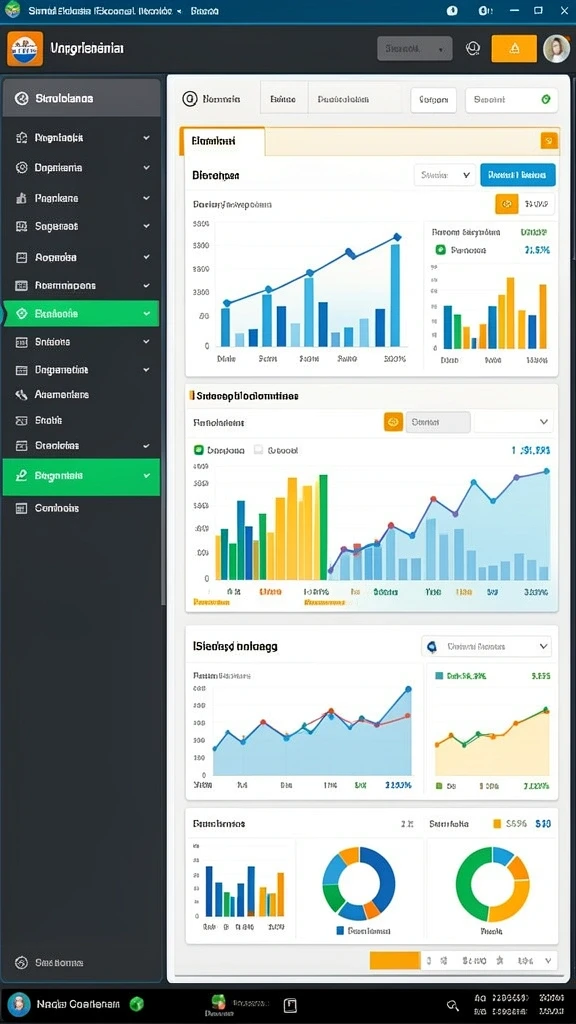This screenshot has height=1024, width=576.
Task: Click the green and orange donut chart
Action: point(492,884)
